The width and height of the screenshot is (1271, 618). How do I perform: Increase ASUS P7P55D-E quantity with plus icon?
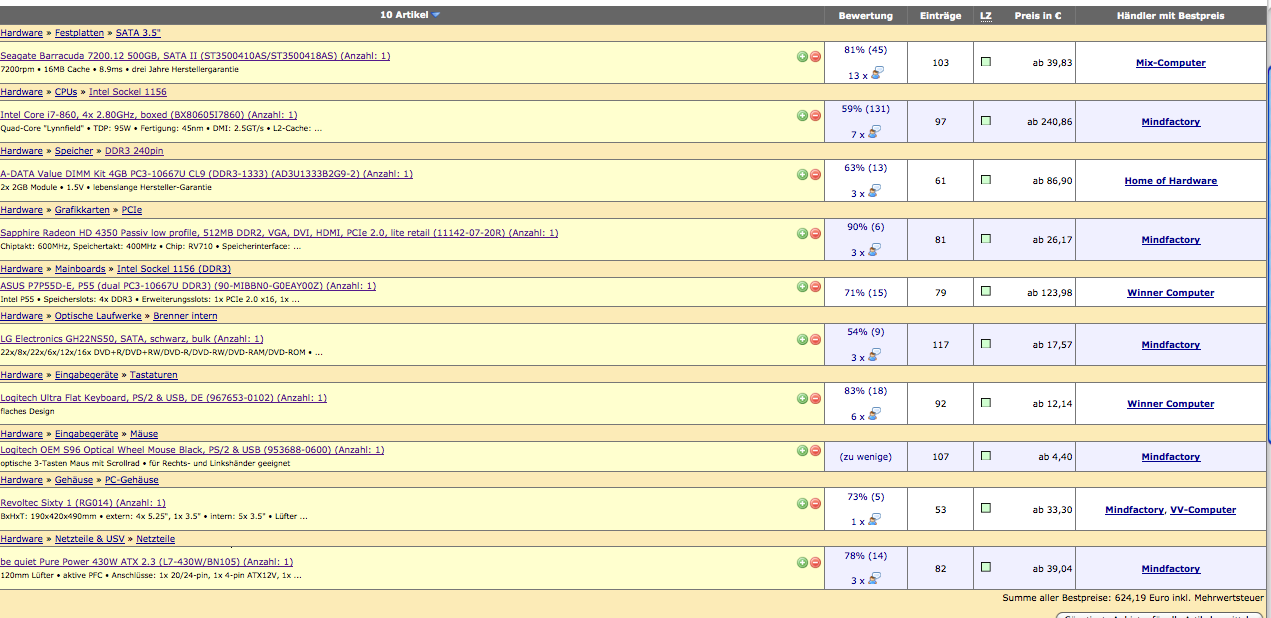pos(802,286)
